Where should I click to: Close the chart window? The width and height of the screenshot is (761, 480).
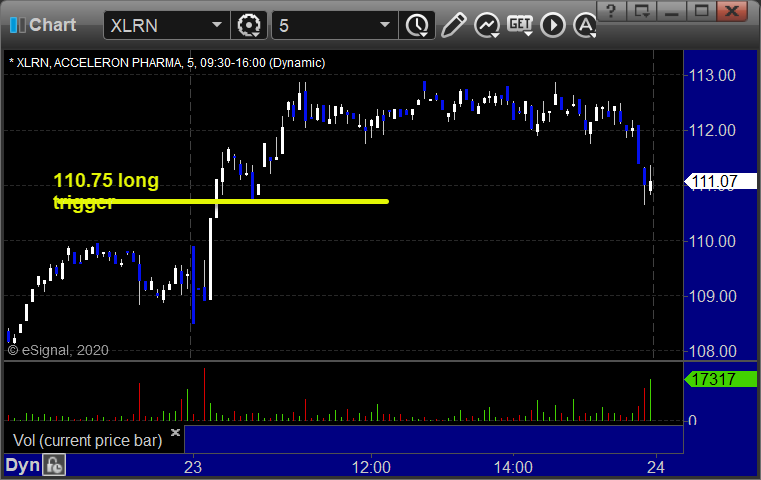[732, 10]
